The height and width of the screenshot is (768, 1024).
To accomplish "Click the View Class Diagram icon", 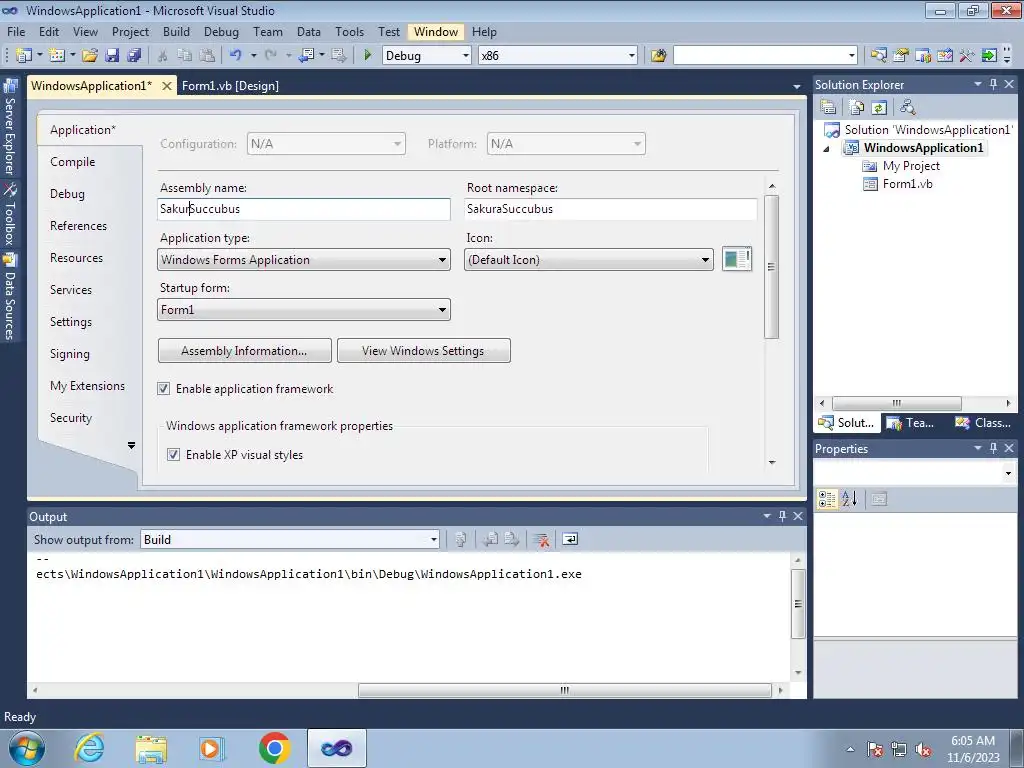I will (907, 107).
